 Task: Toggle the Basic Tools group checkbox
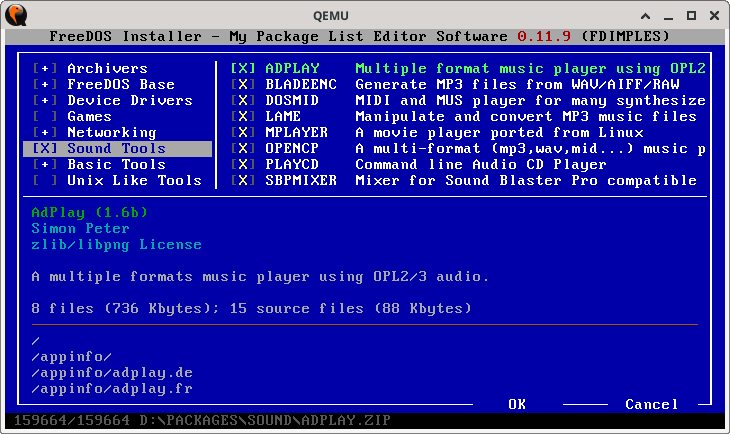point(45,164)
